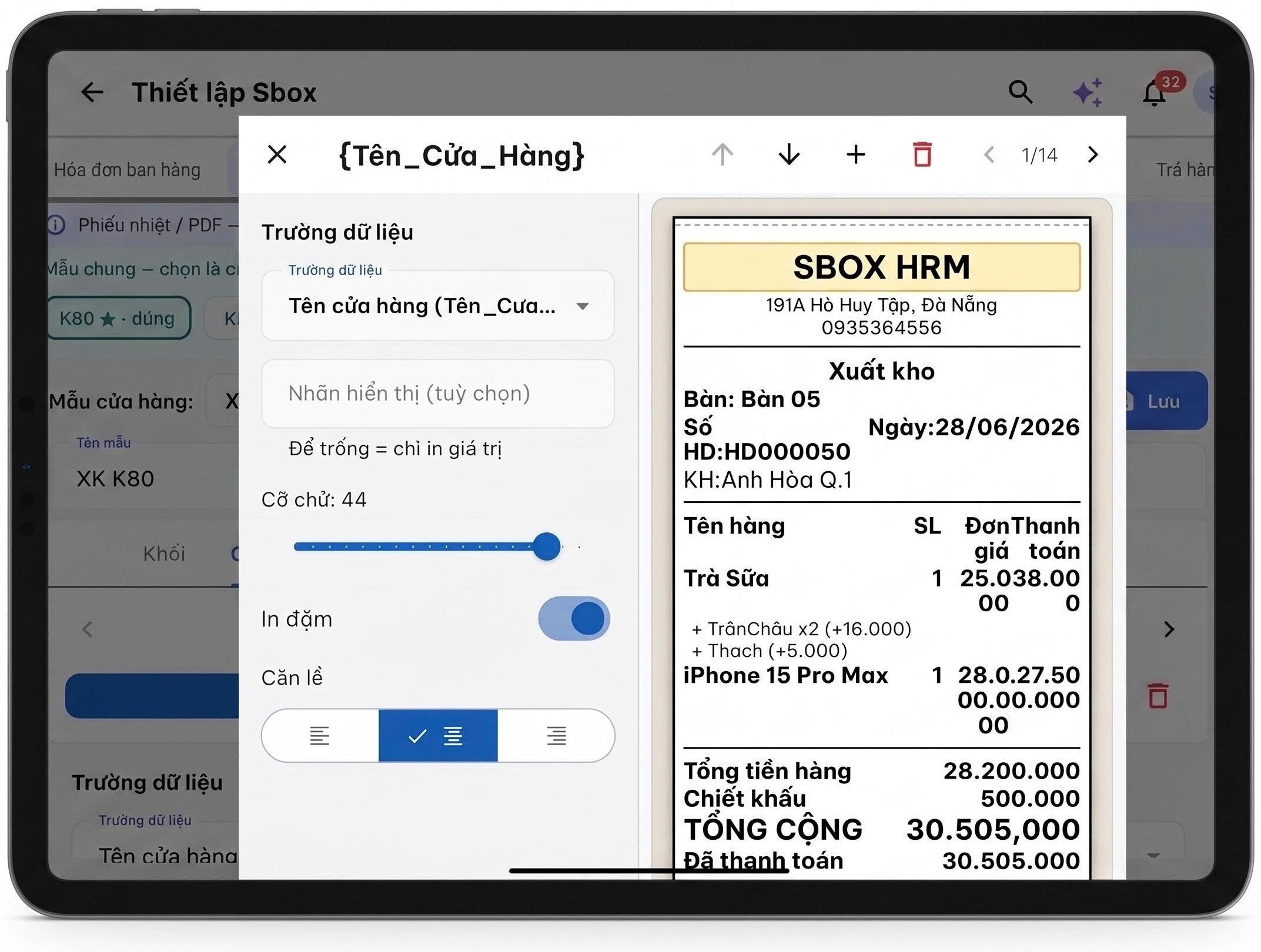This screenshot has height=952, width=1261.
Task: Click background previous chevron below Khối
Action: tap(88, 629)
